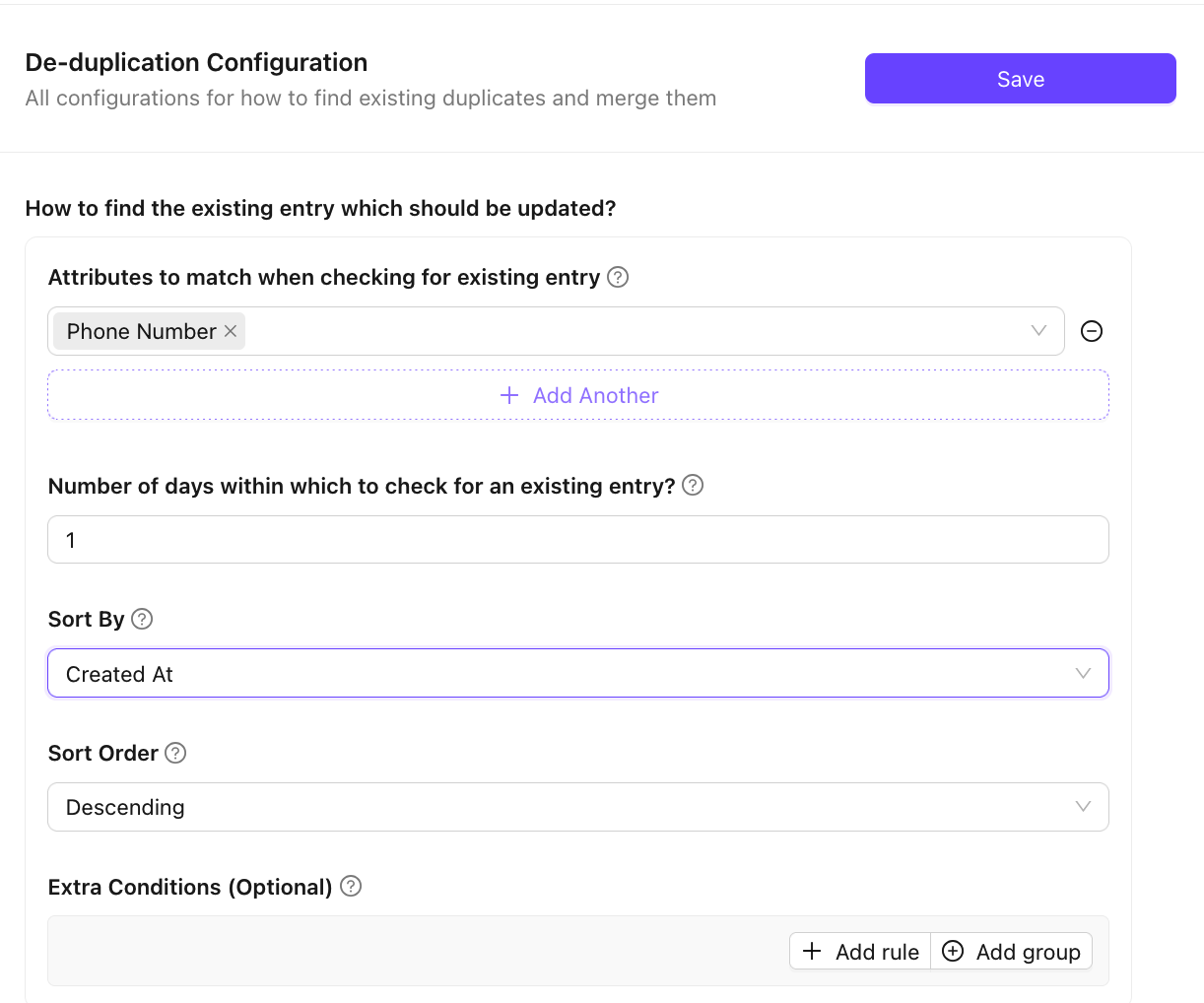Image resolution: width=1204 pixels, height=1003 pixels.
Task: Click the plus icon in Add Another
Action: tap(509, 395)
